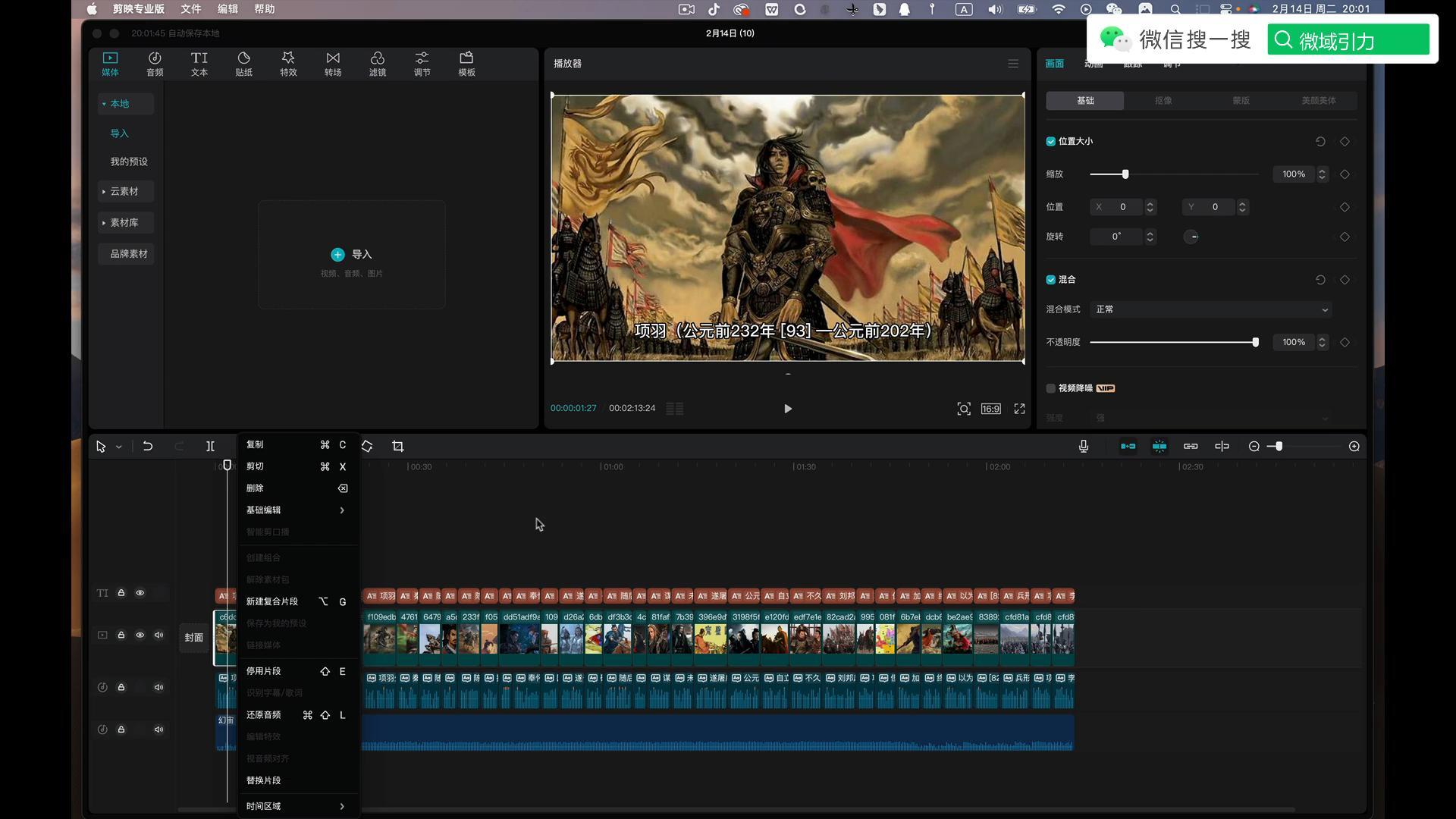This screenshot has height=819, width=1456.
Task: Add keyframe diamond for 不透明度
Action: pyautogui.click(x=1345, y=343)
